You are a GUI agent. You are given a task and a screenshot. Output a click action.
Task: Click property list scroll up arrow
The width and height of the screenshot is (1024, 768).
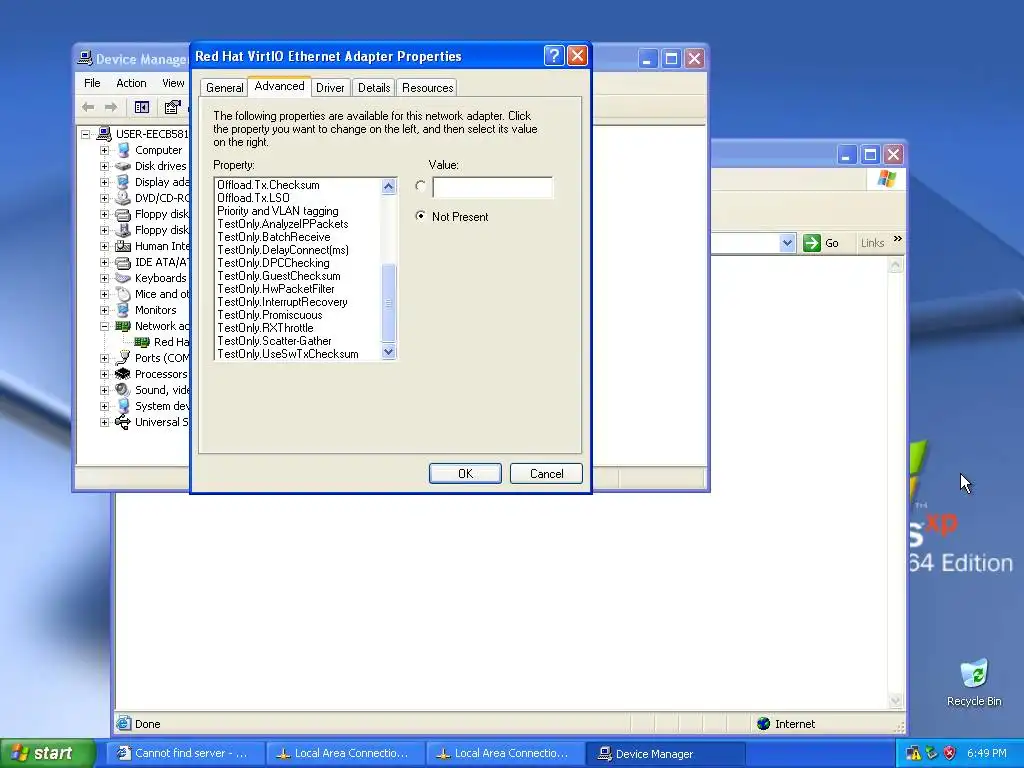389,186
